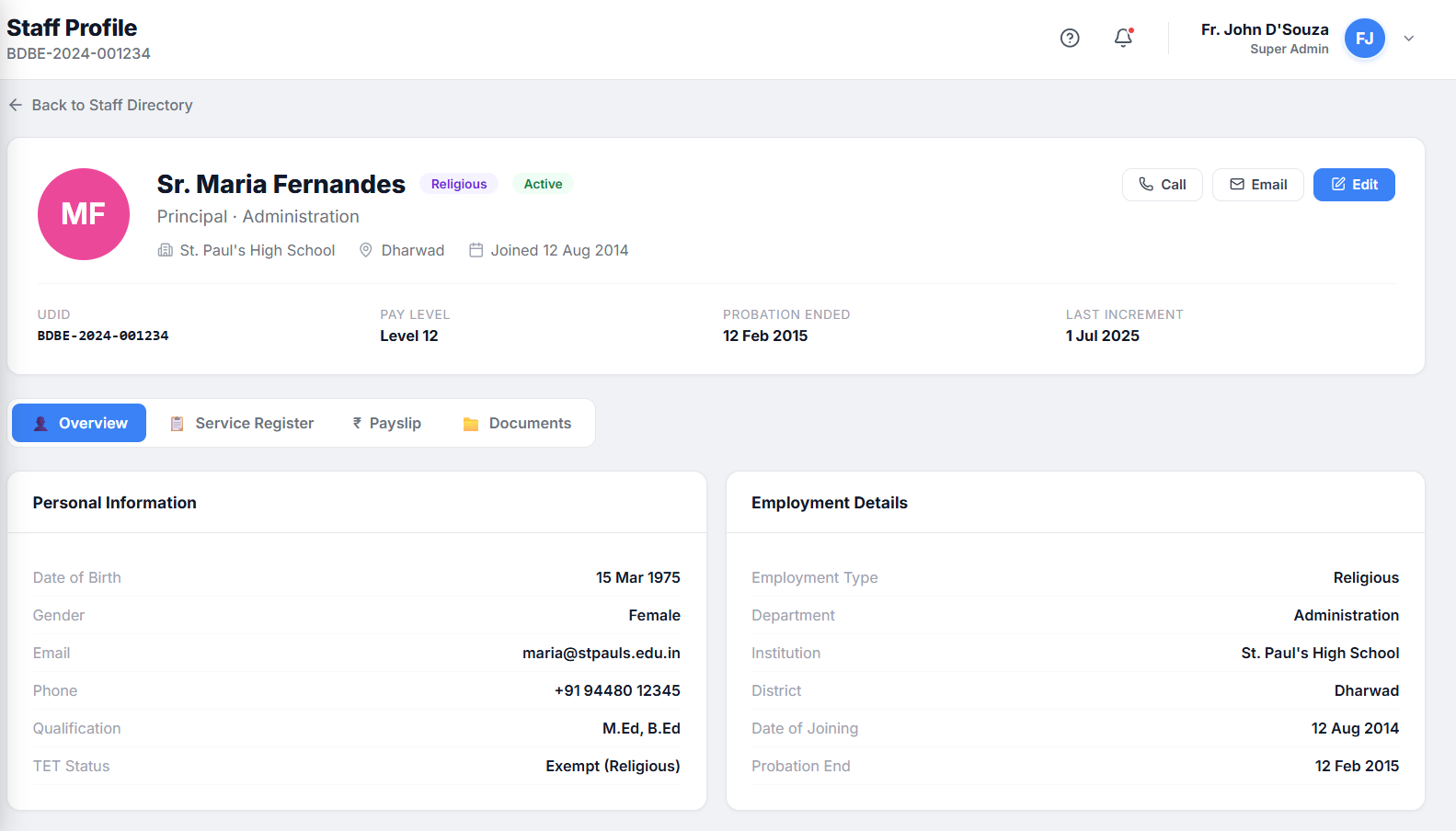The height and width of the screenshot is (831, 1456).
Task: Click the Level 12 pay level value
Action: (409, 336)
